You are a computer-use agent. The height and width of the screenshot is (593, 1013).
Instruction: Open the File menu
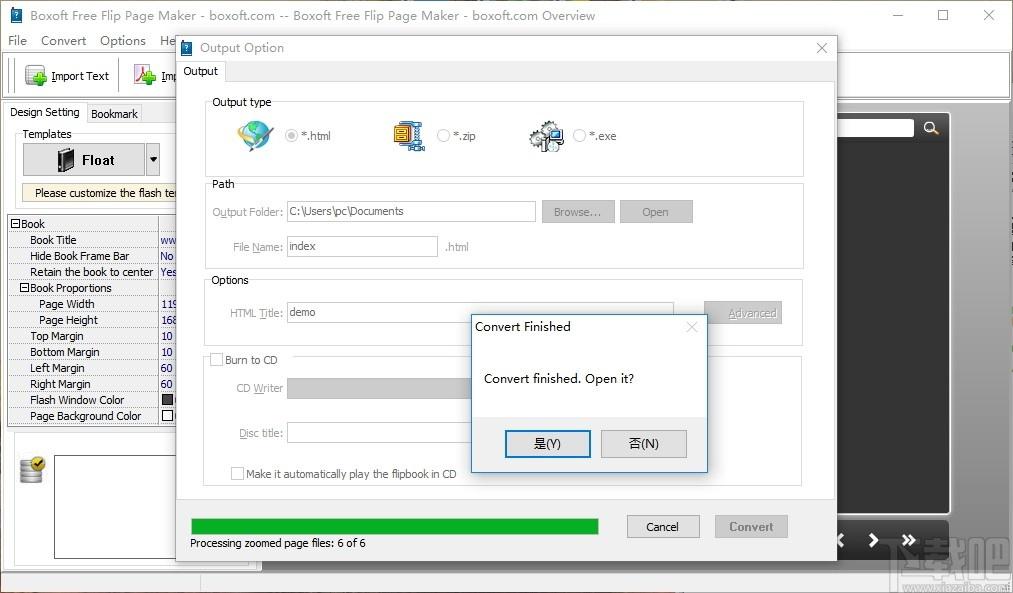point(17,41)
